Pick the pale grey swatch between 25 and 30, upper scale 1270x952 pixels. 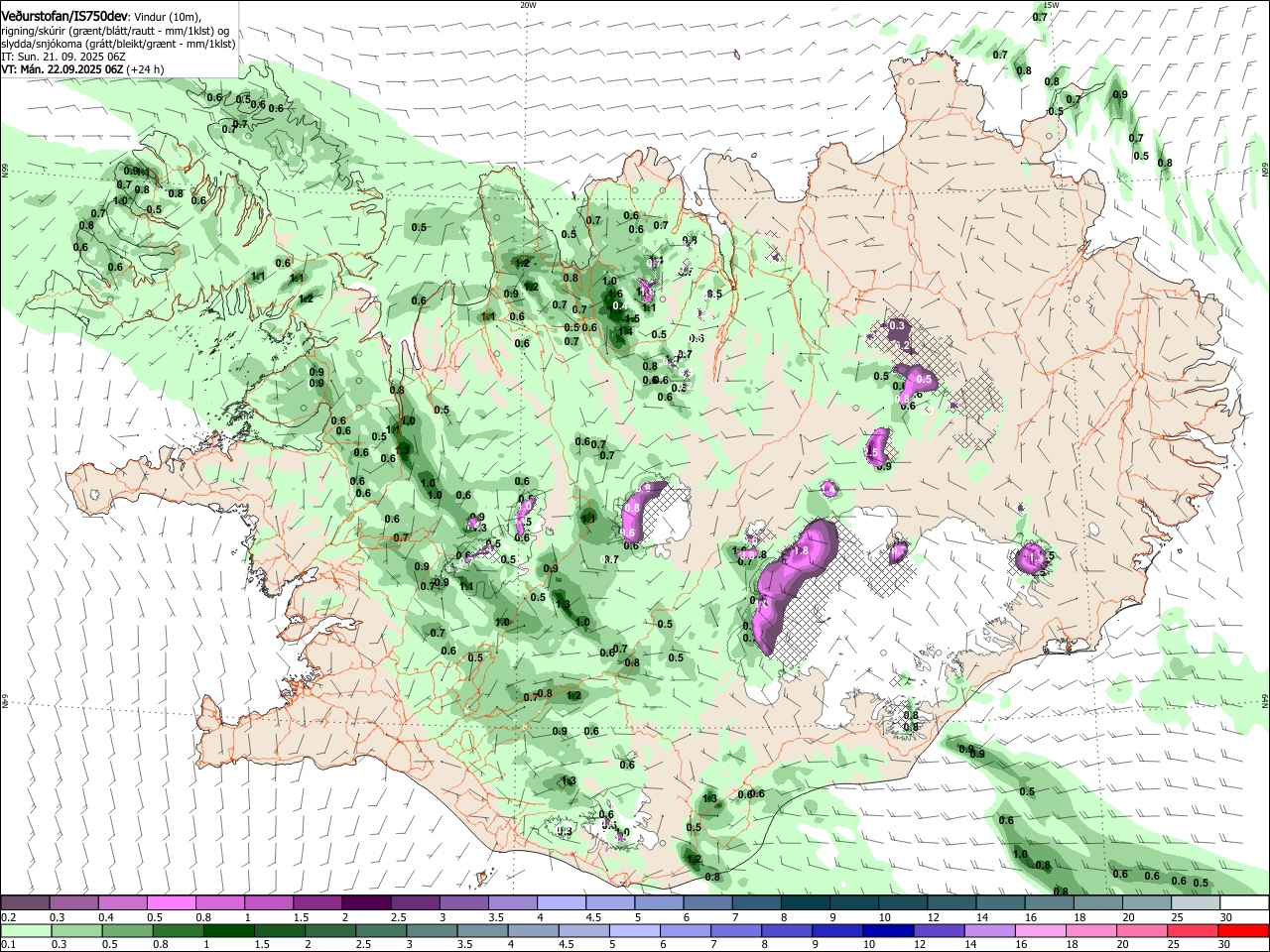[x=1196, y=902]
